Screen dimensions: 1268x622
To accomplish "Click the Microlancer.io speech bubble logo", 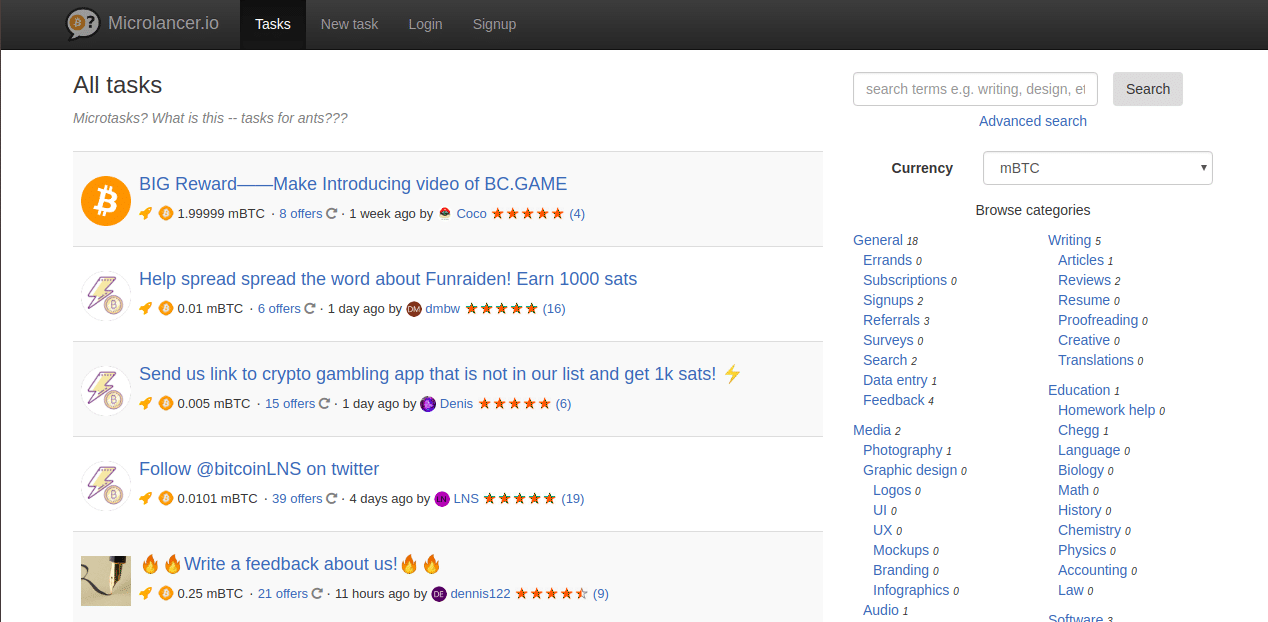I will 83,23.
